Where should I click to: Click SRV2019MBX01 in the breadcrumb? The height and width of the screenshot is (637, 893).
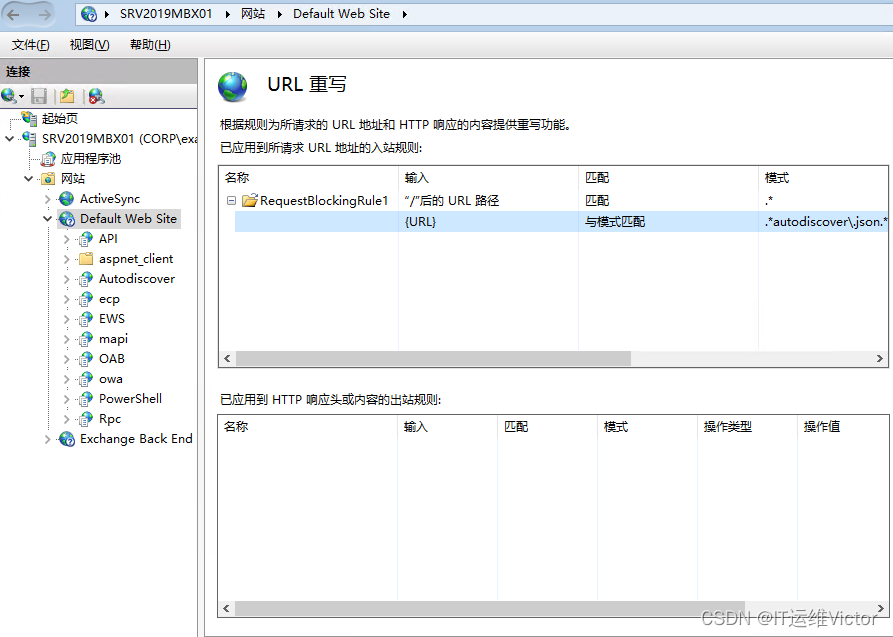(x=166, y=14)
